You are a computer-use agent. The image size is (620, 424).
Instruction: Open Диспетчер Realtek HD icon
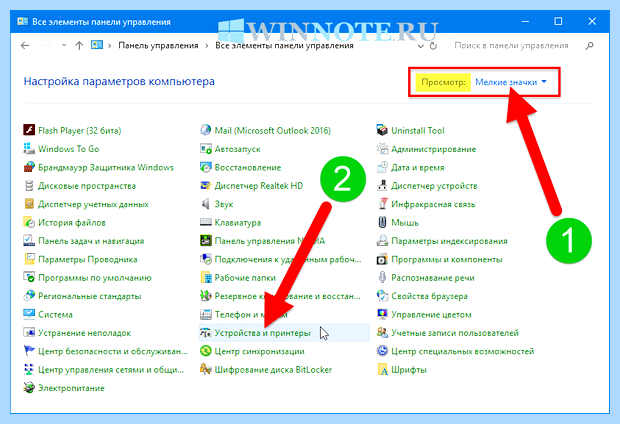(x=206, y=186)
